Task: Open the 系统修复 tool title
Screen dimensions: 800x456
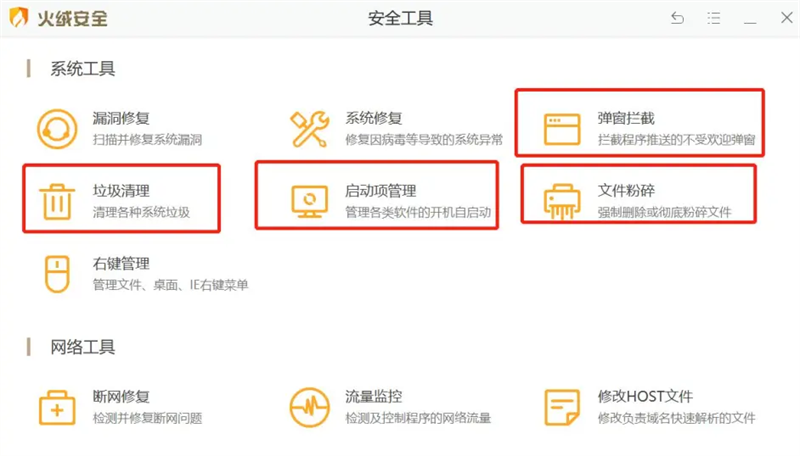Action: [x=373, y=118]
